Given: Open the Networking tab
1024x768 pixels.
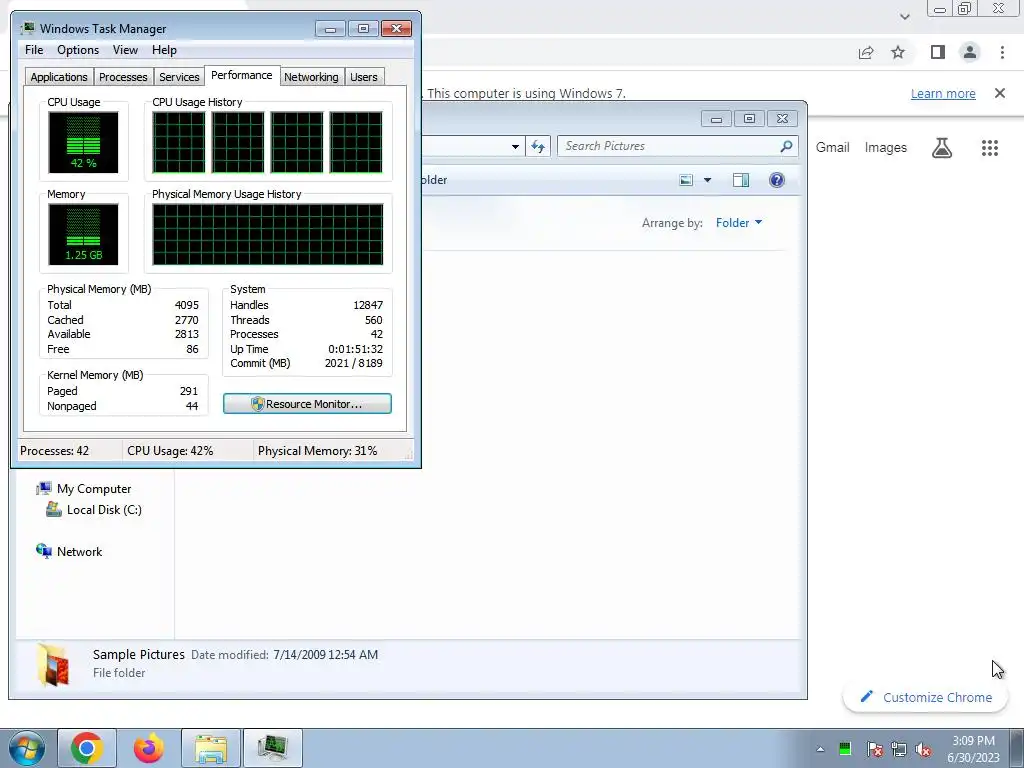Looking at the screenshot, I should click(311, 76).
